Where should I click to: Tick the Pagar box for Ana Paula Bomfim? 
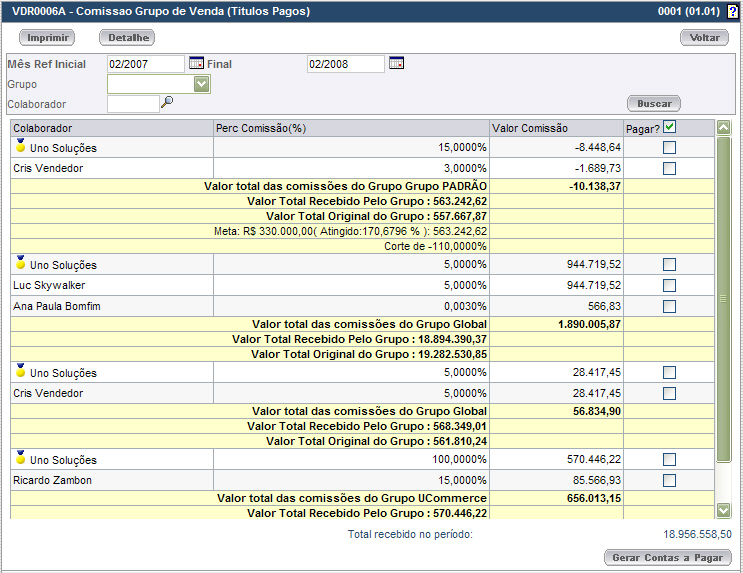pos(669,307)
